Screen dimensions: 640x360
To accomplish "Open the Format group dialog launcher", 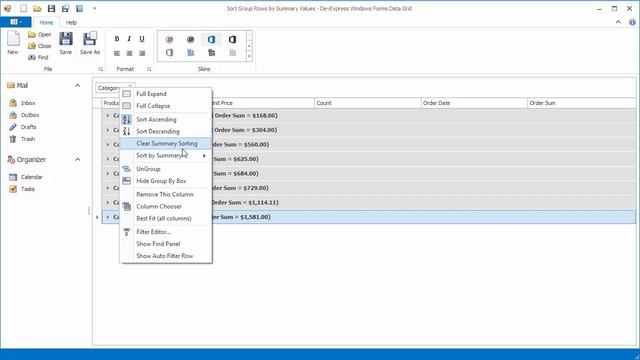I will point(149,69).
